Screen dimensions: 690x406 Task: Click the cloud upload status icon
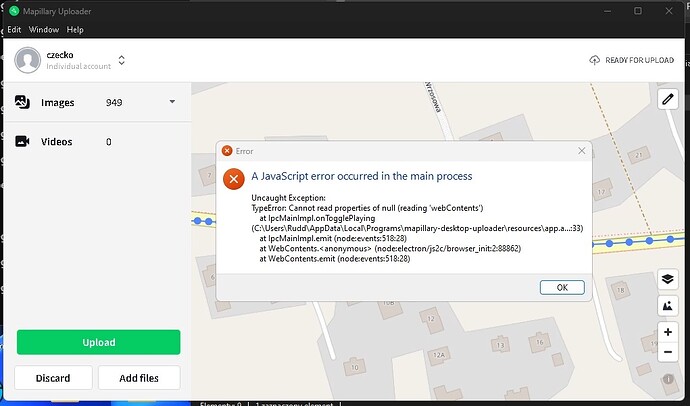594,60
